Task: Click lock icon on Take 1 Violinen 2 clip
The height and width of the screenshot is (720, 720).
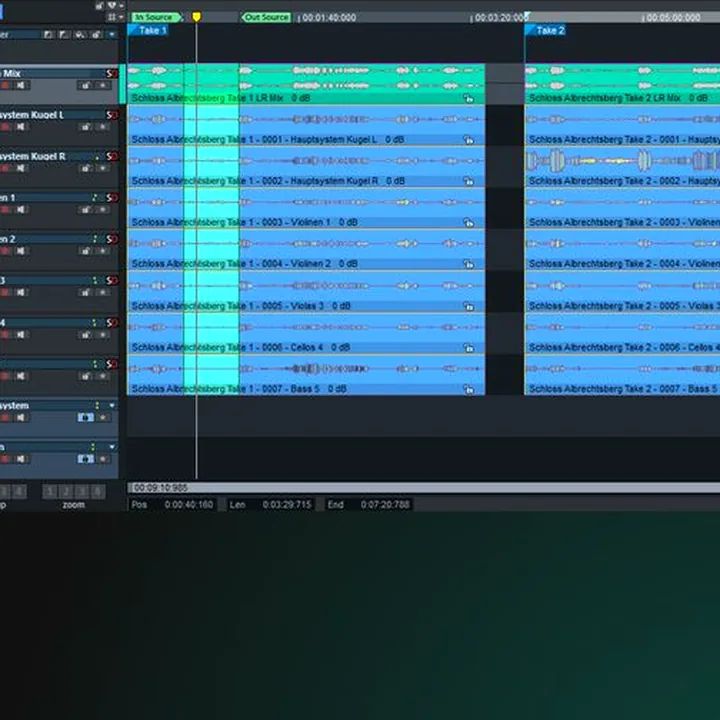Action: point(468,264)
